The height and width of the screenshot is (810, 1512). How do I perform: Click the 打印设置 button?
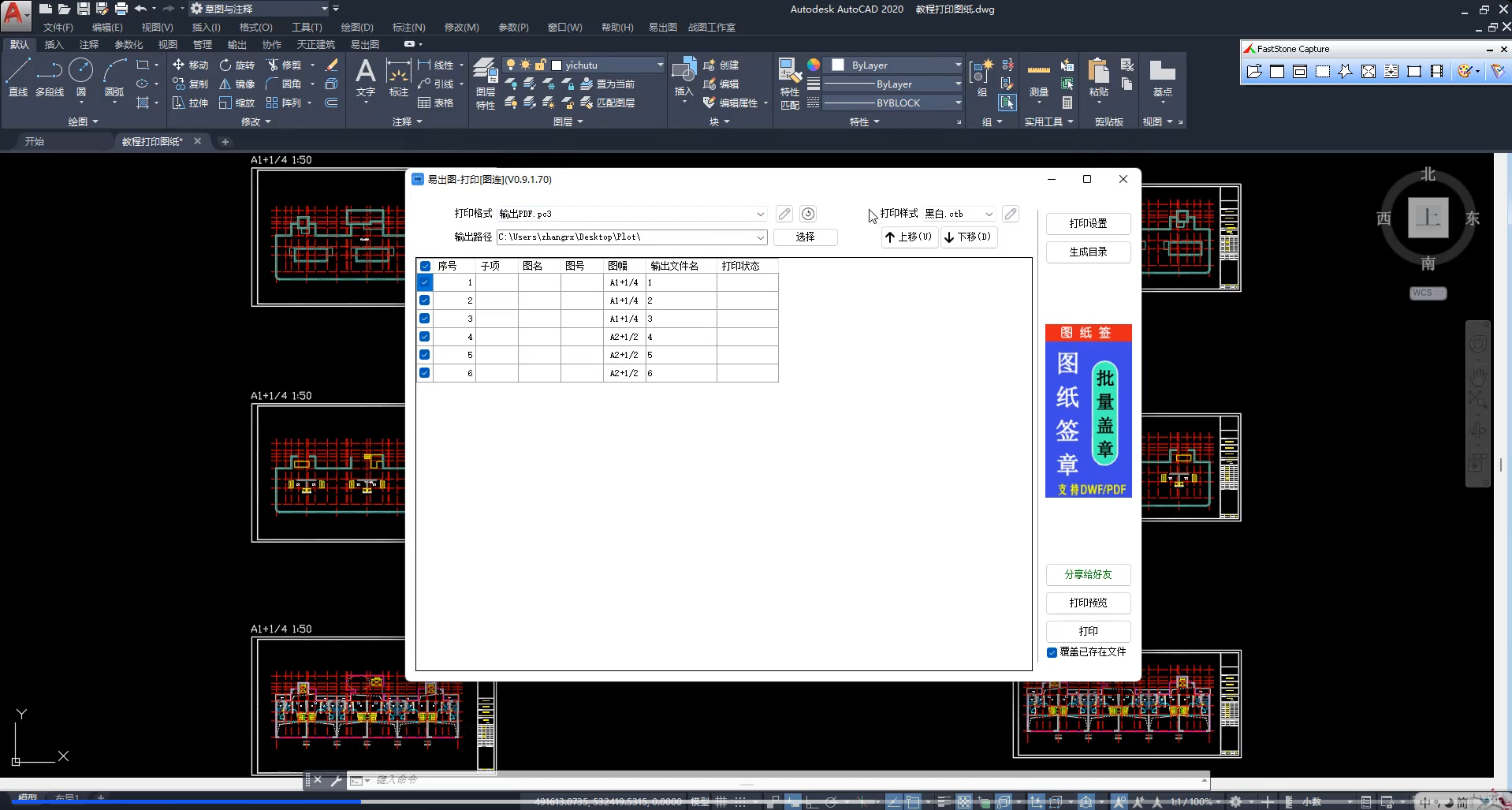pyautogui.click(x=1088, y=224)
